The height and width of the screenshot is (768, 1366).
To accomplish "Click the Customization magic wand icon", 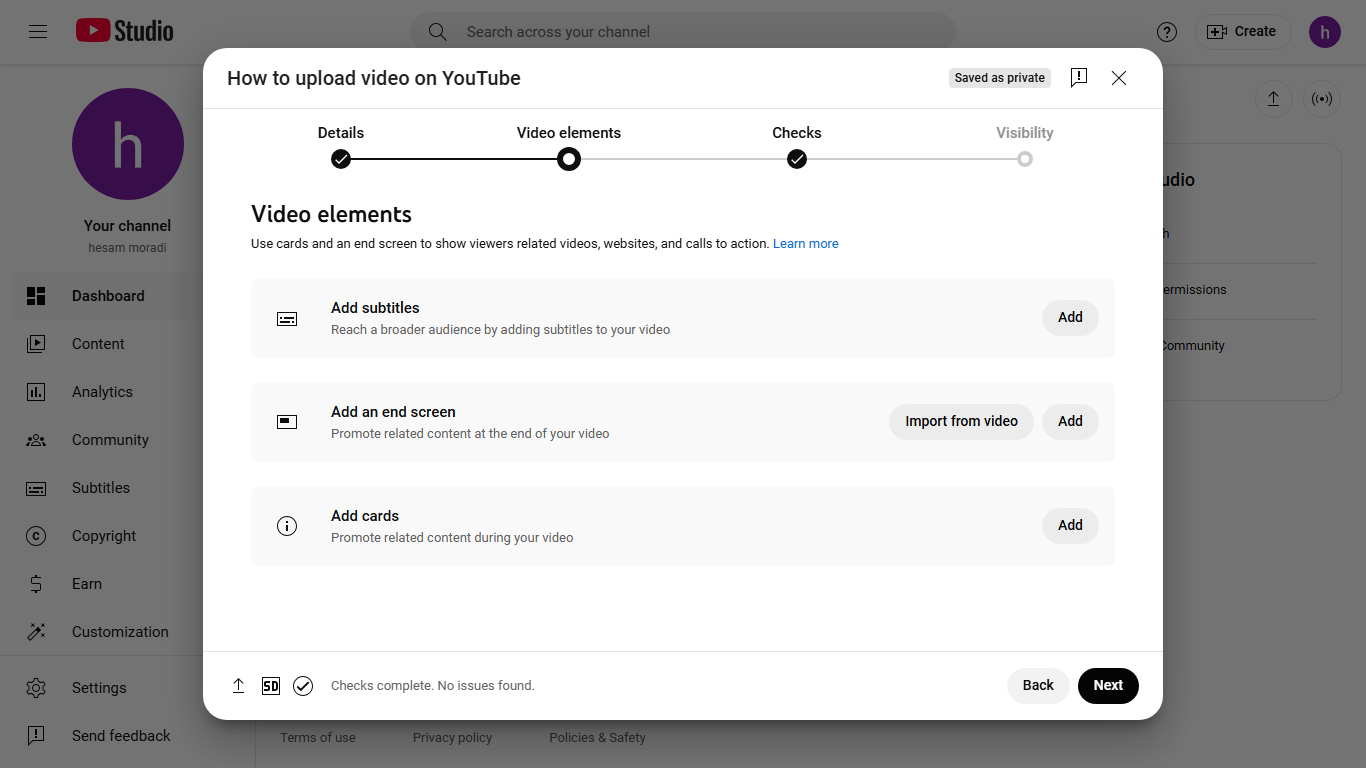I will [x=36, y=632].
